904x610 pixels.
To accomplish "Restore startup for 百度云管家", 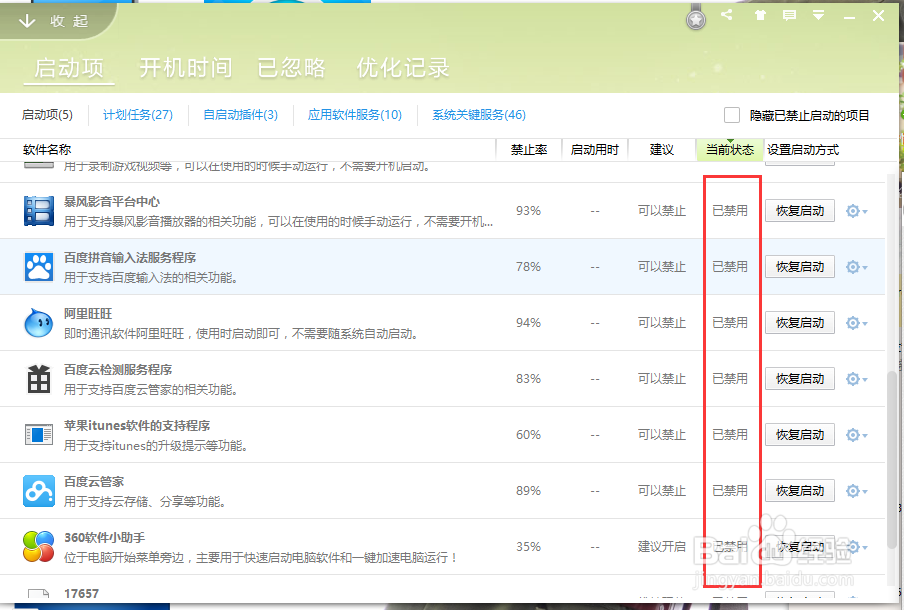I will point(800,491).
